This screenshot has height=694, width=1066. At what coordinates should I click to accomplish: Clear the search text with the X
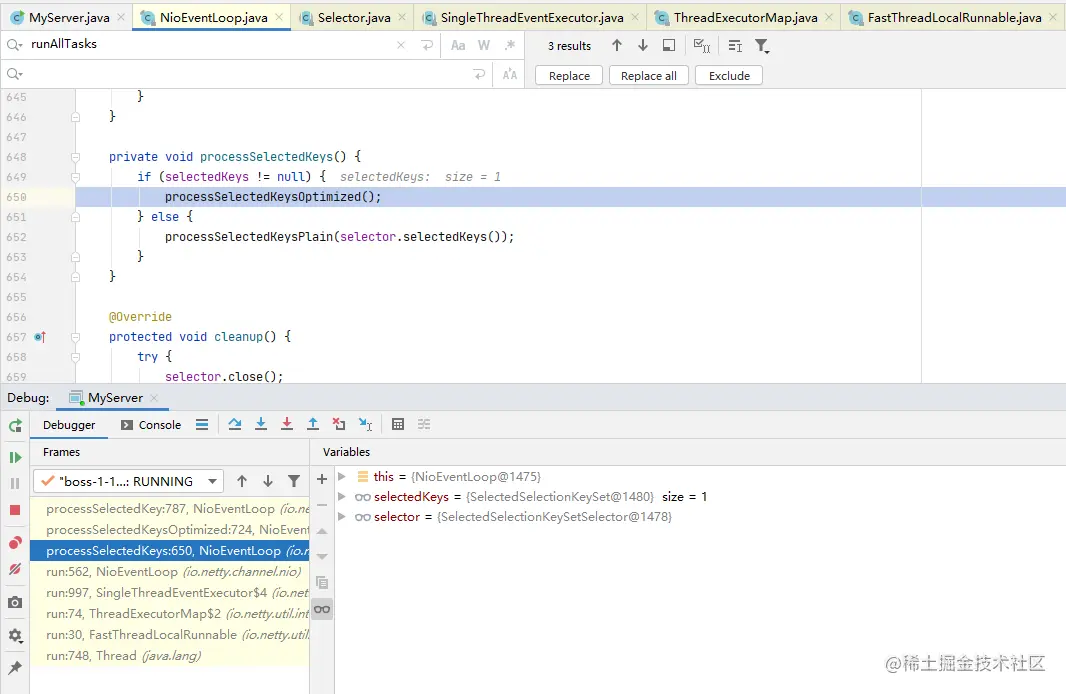[x=401, y=45]
